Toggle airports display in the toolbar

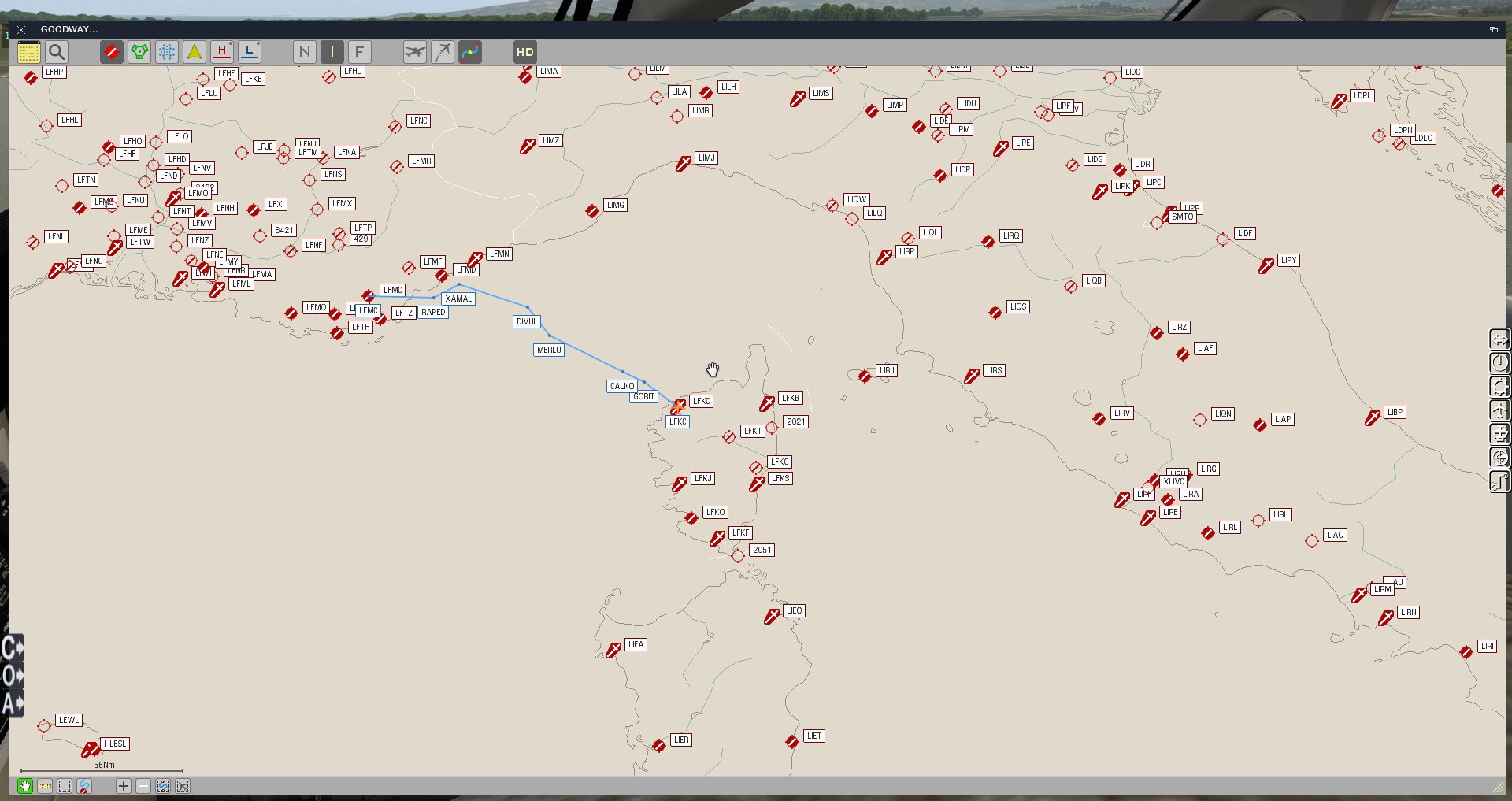point(112,53)
